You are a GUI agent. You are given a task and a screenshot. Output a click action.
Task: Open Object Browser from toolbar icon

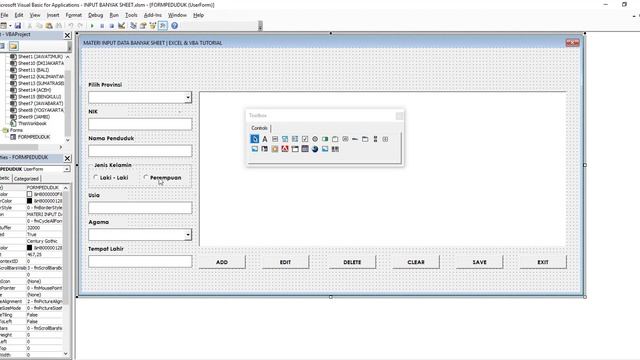(153, 26)
